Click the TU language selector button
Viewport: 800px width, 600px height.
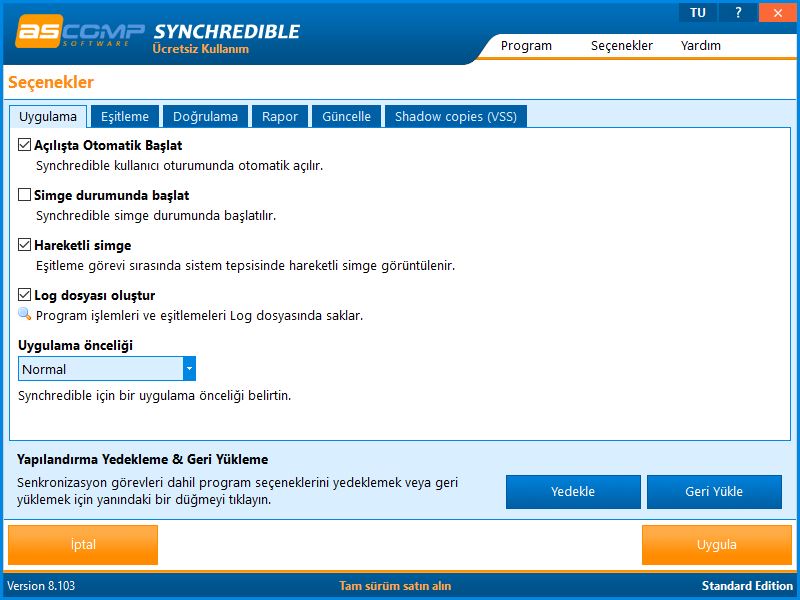click(697, 13)
